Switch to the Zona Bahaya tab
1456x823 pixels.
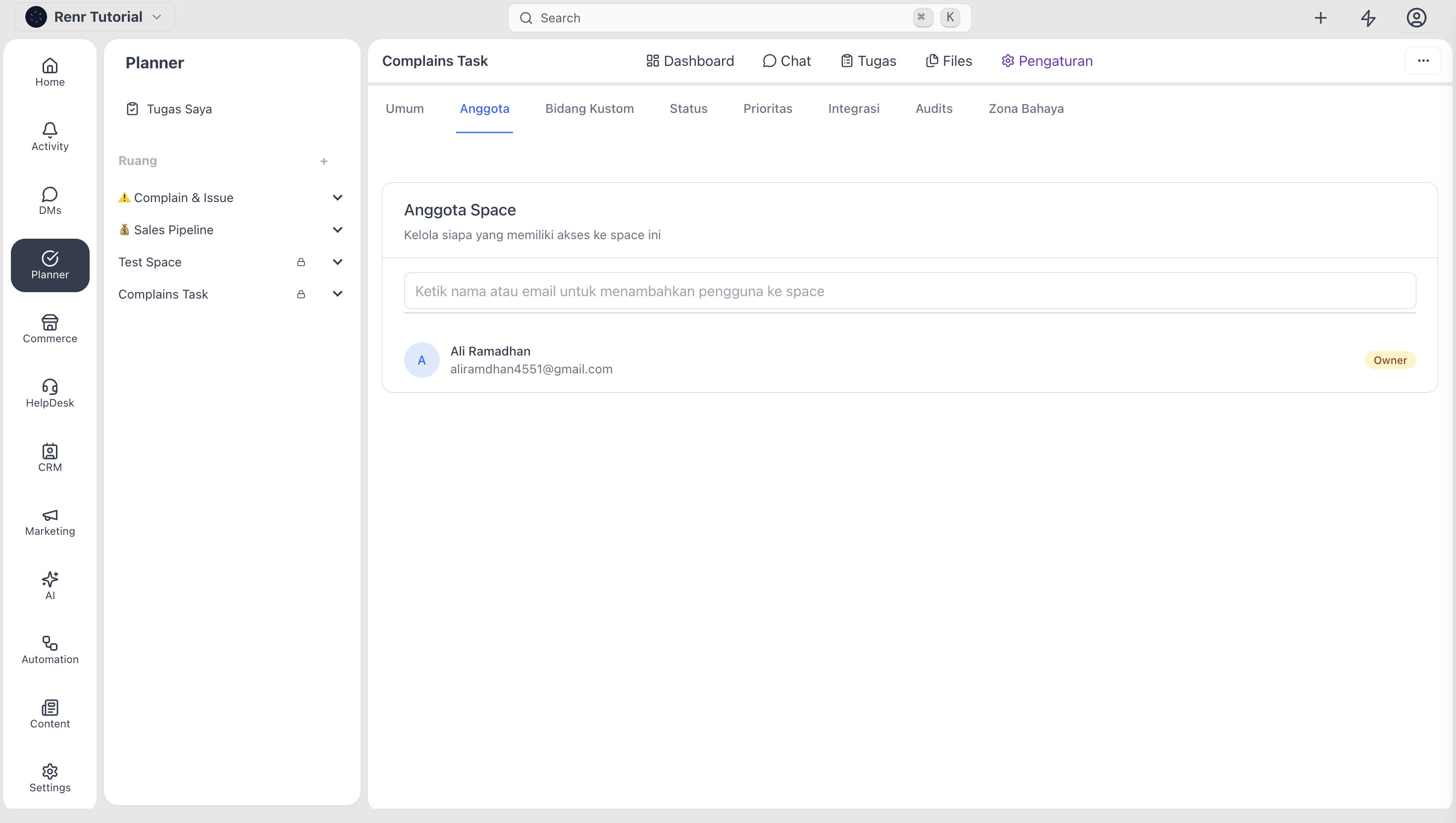pyautogui.click(x=1026, y=108)
